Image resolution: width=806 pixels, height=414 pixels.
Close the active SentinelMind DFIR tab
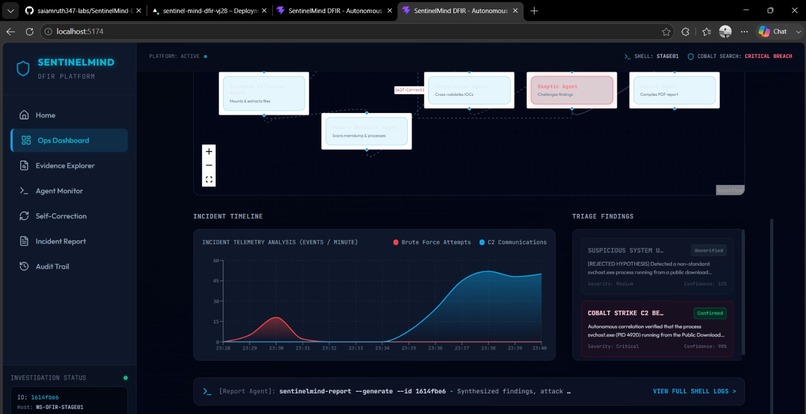click(515, 10)
